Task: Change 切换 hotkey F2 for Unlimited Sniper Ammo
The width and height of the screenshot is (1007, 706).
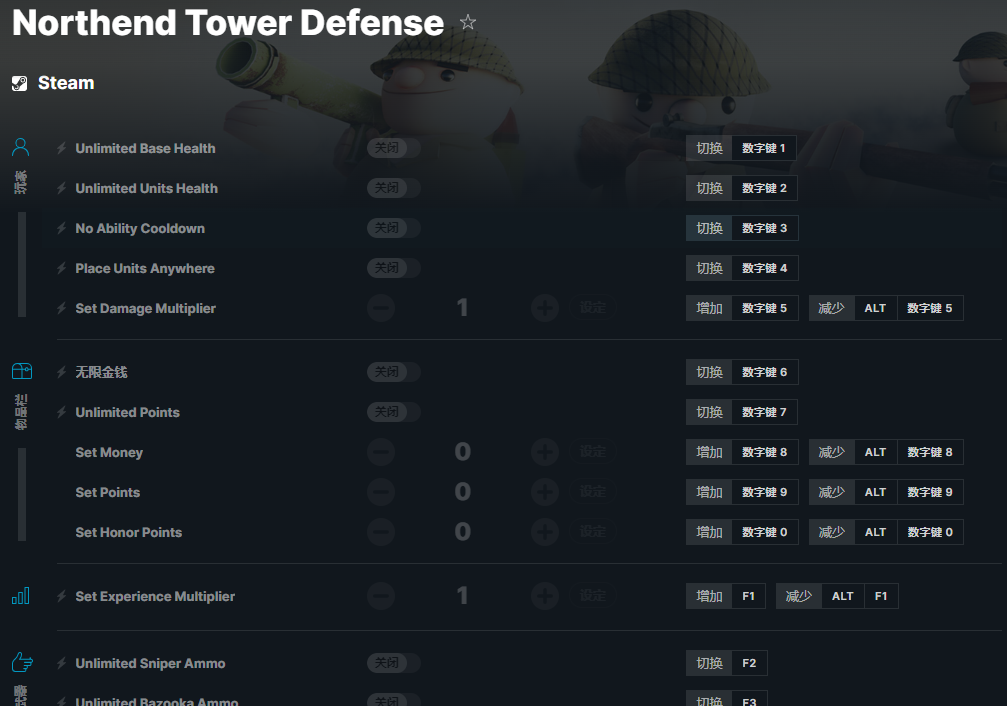Action: [726, 663]
